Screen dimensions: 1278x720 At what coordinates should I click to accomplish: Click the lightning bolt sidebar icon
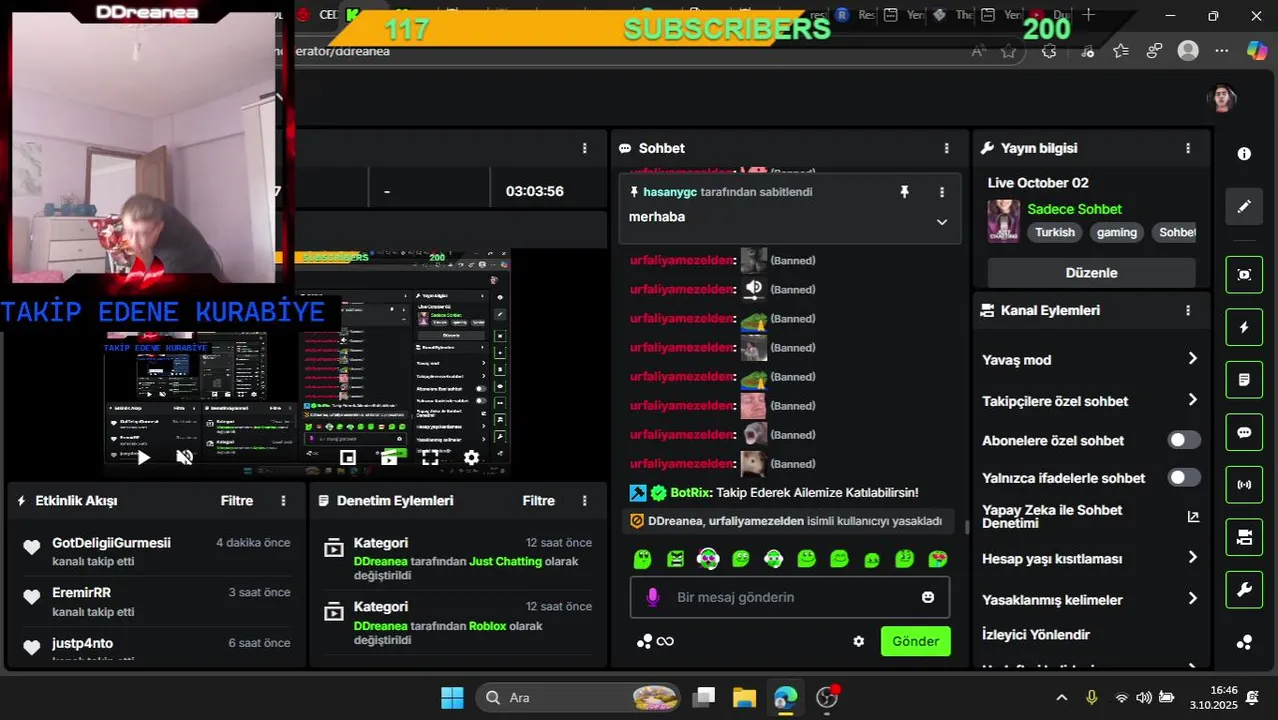click(1244, 327)
